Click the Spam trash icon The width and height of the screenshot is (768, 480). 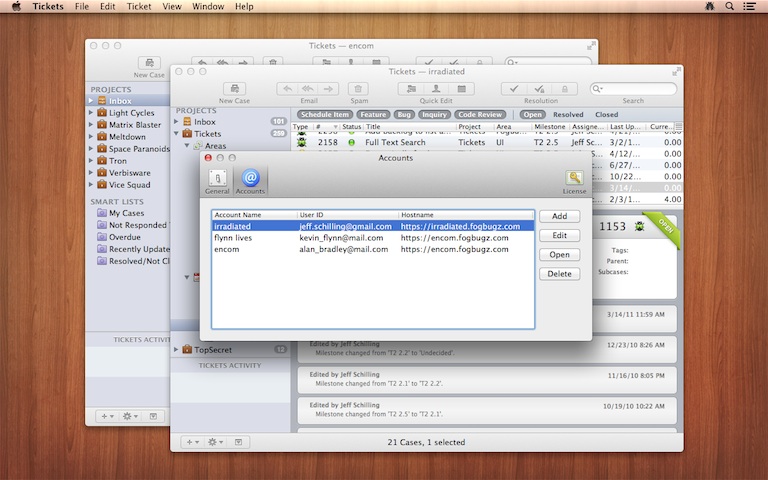coord(359,89)
